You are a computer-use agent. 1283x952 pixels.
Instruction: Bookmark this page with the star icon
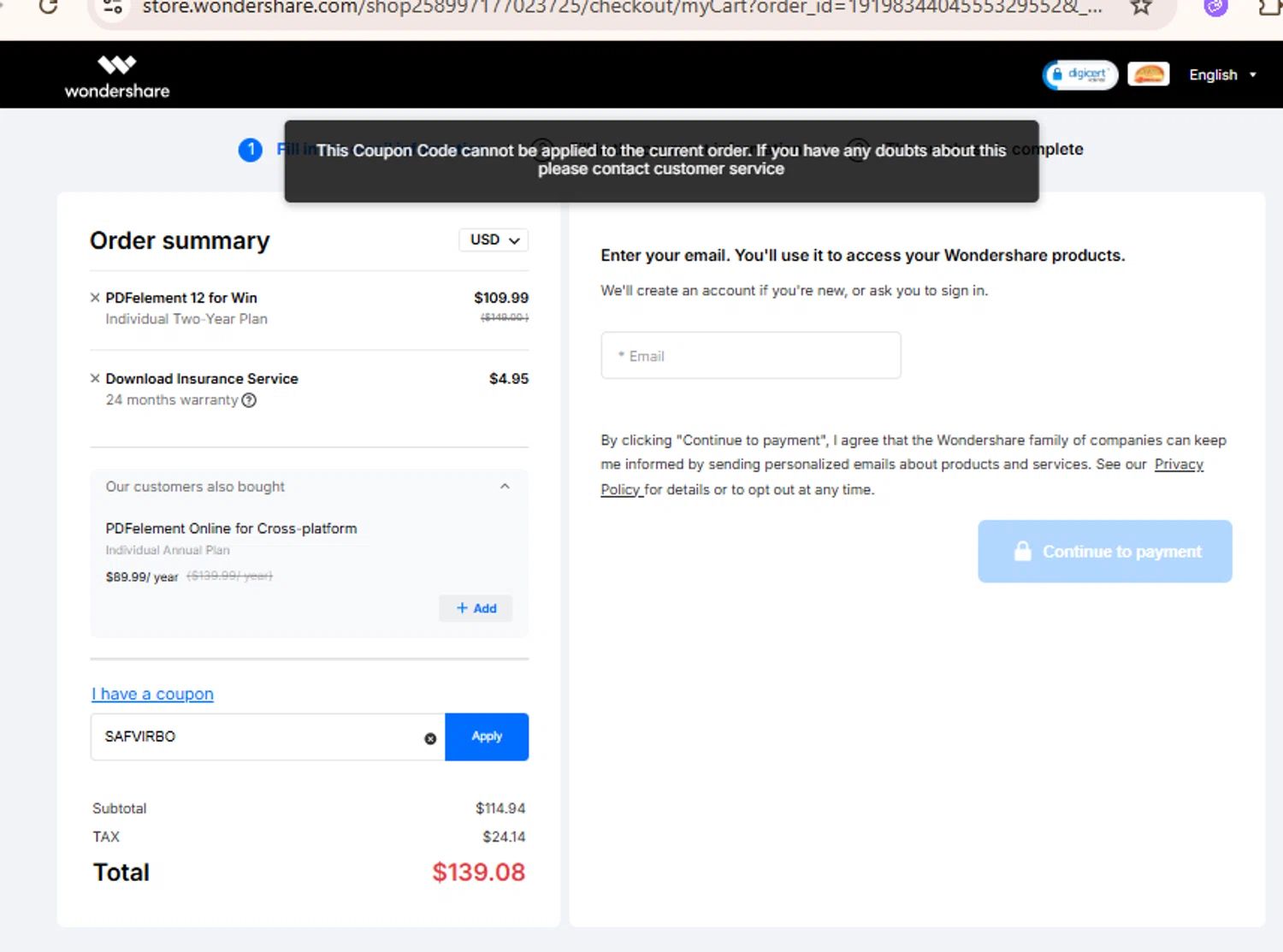pyautogui.click(x=1141, y=7)
